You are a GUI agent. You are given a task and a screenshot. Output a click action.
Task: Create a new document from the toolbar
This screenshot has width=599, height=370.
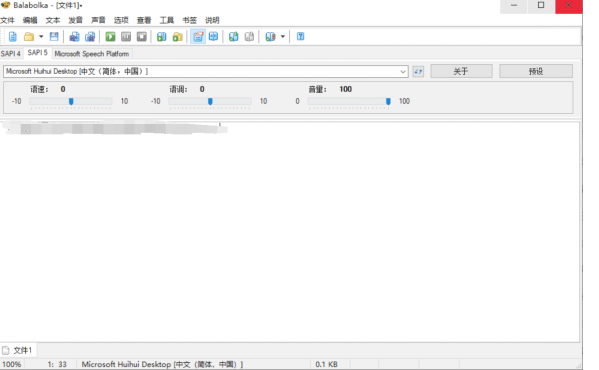click(x=13, y=37)
